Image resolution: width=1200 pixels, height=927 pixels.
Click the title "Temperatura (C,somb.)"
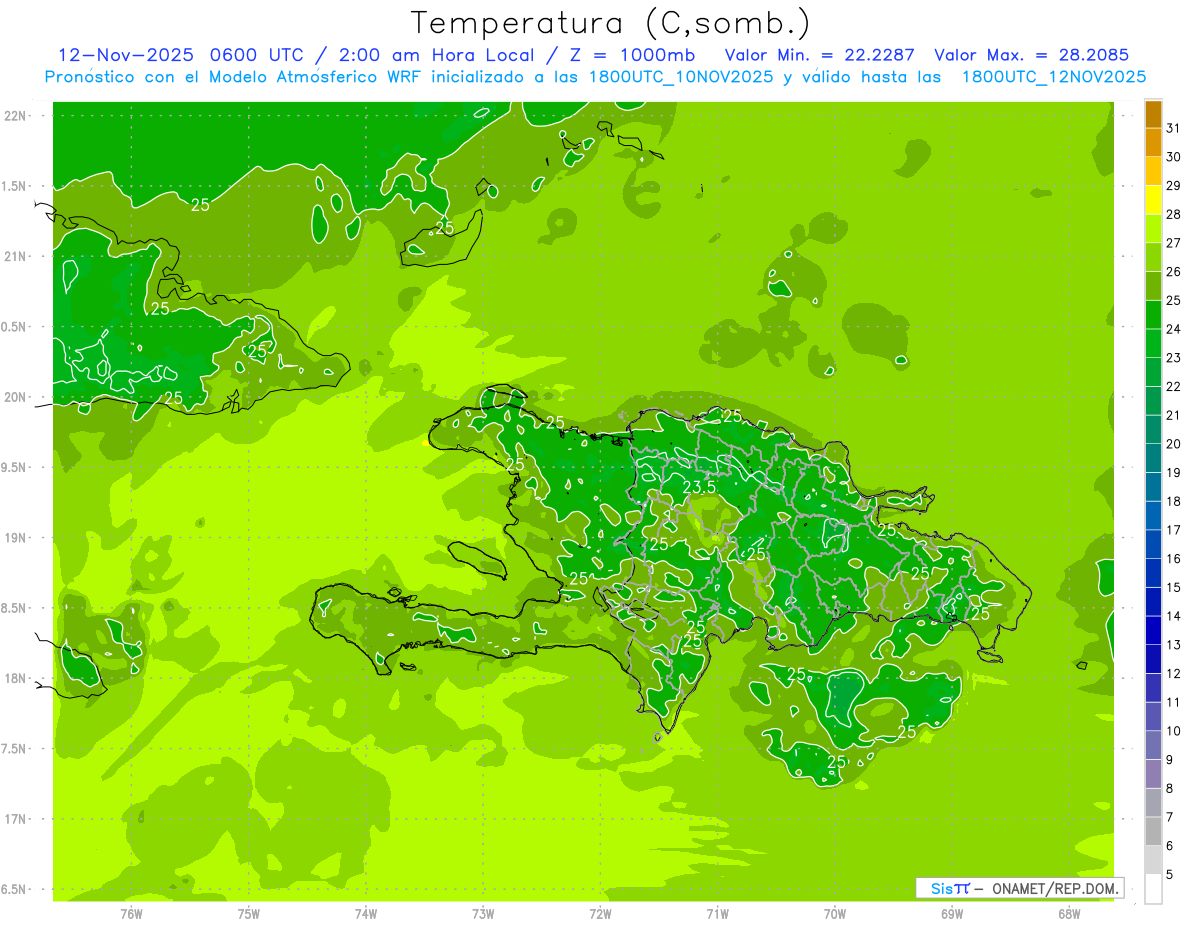pos(611,23)
